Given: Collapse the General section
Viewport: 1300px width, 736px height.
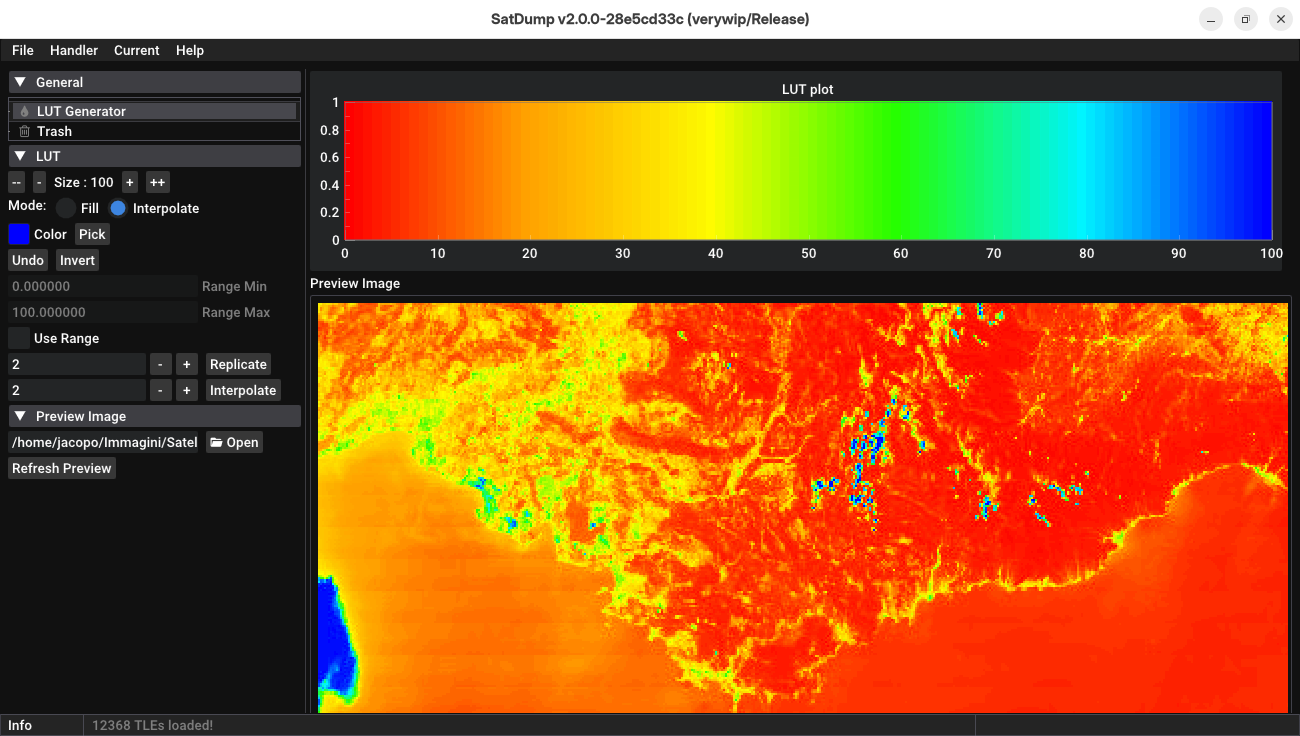Looking at the screenshot, I should coord(20,82).
